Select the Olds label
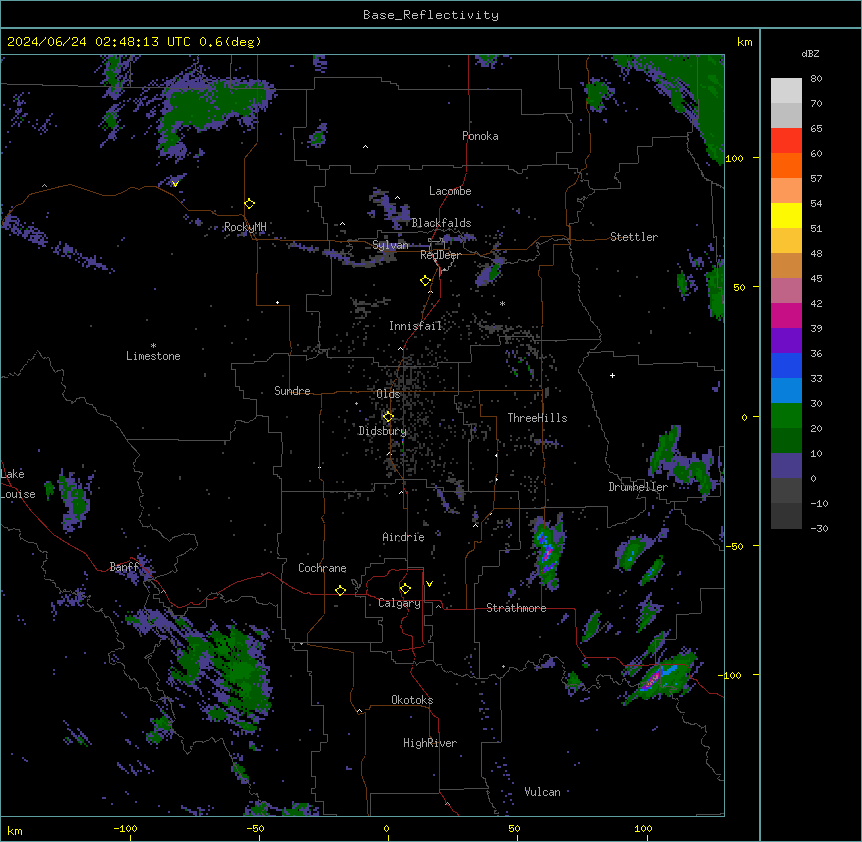The height and width of the screenshot is (842, 862). (x=388, y=394)
